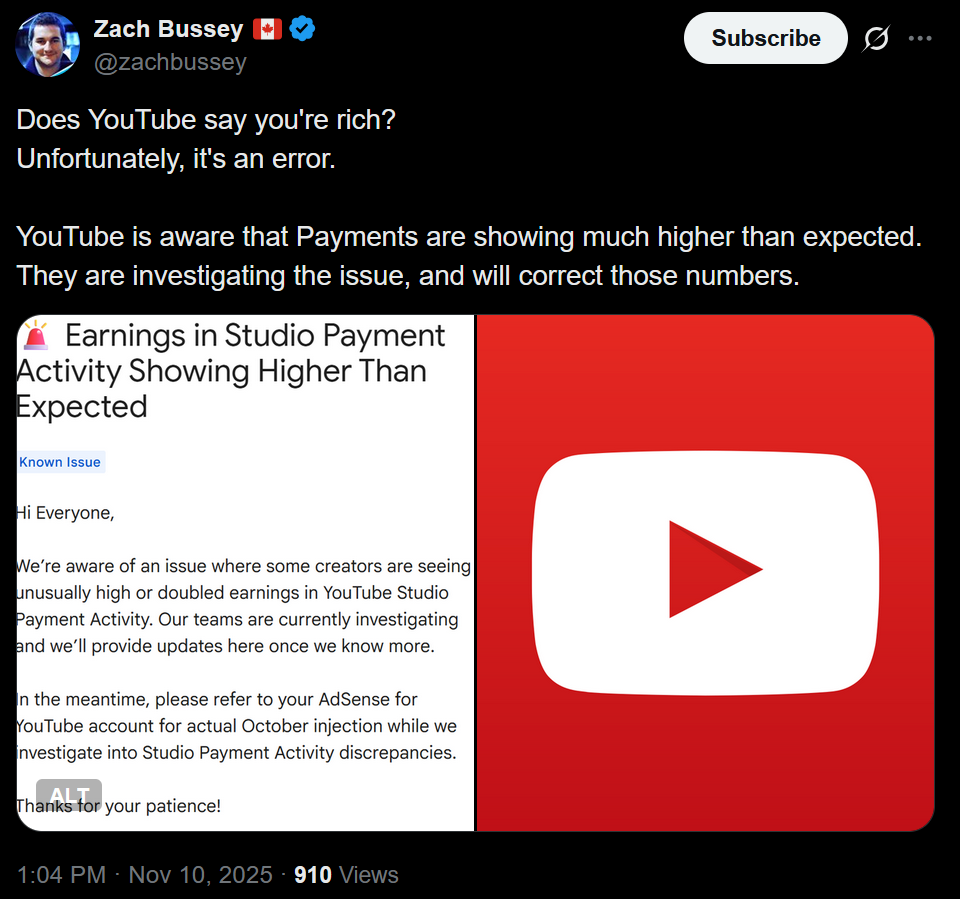
Task: Click the Nov 10, 2025 date
Action: 200,875
